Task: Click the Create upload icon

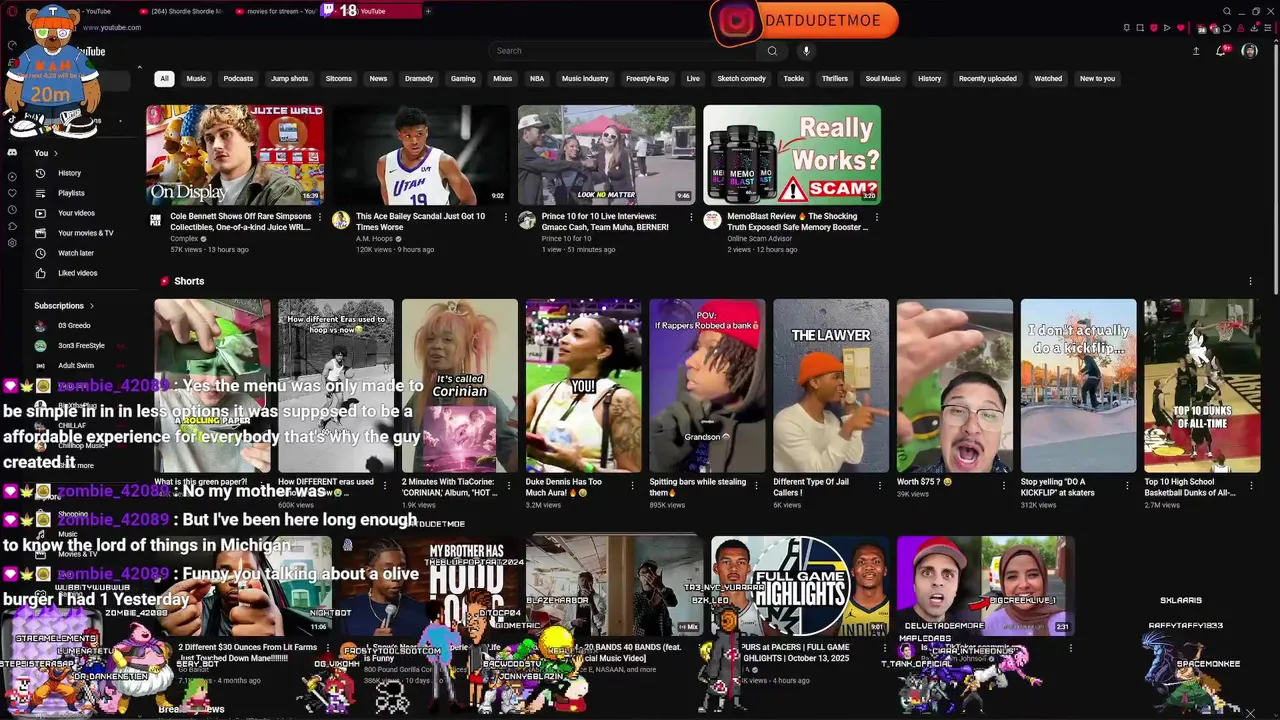Action: (x=1196, y=51)
